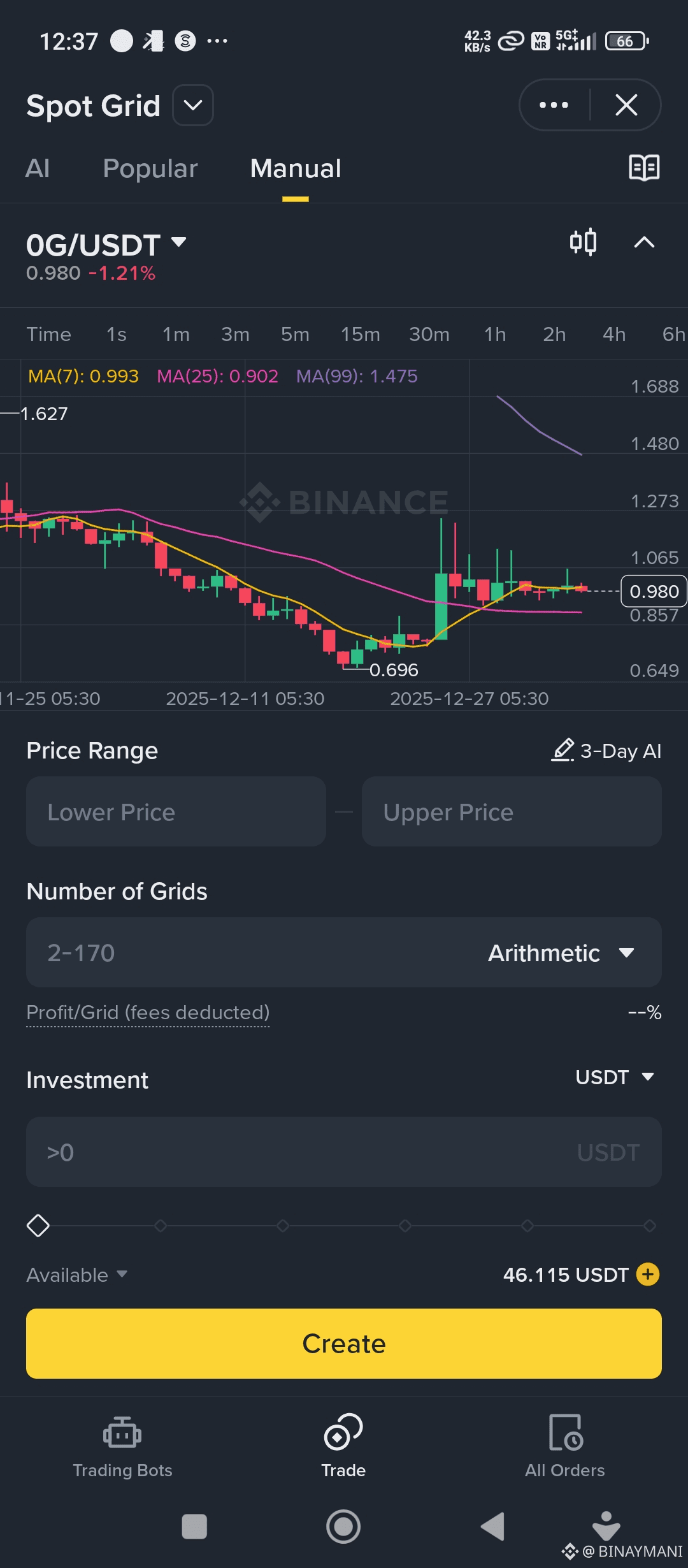Expand the Spot Grid type dropdown
Screen dimensions: 688x1568
[x=193, y=105]
